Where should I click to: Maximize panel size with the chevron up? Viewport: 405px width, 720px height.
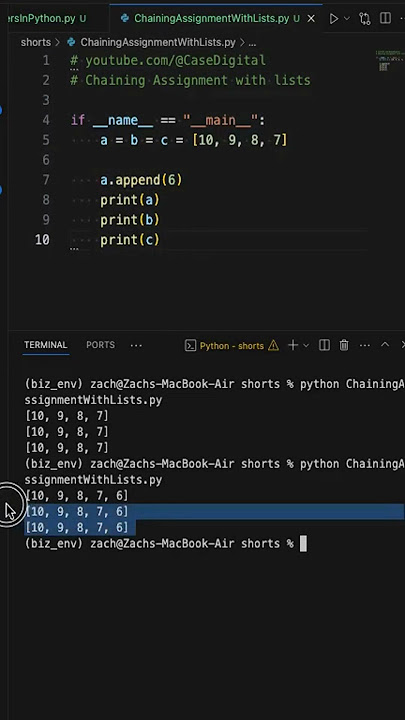[x=385, y=345]
